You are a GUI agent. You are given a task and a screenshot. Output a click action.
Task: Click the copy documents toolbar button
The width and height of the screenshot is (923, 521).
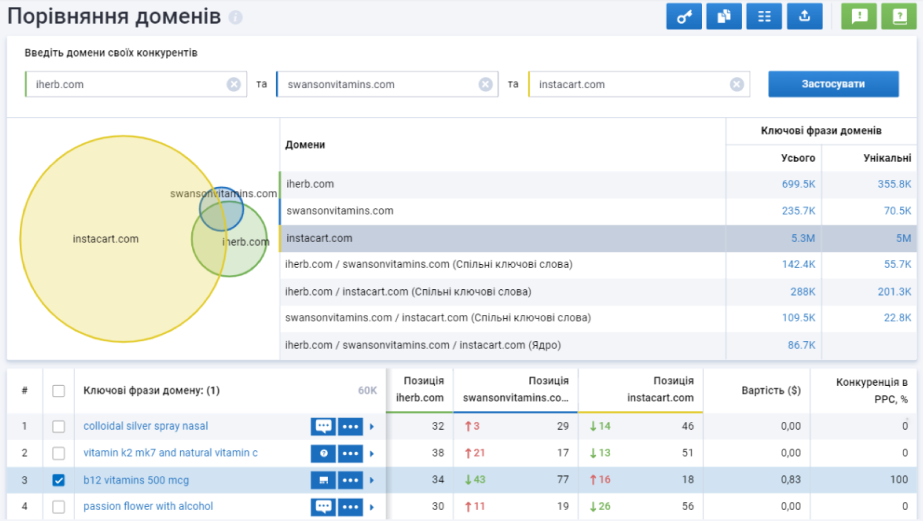tap(724, 16)
